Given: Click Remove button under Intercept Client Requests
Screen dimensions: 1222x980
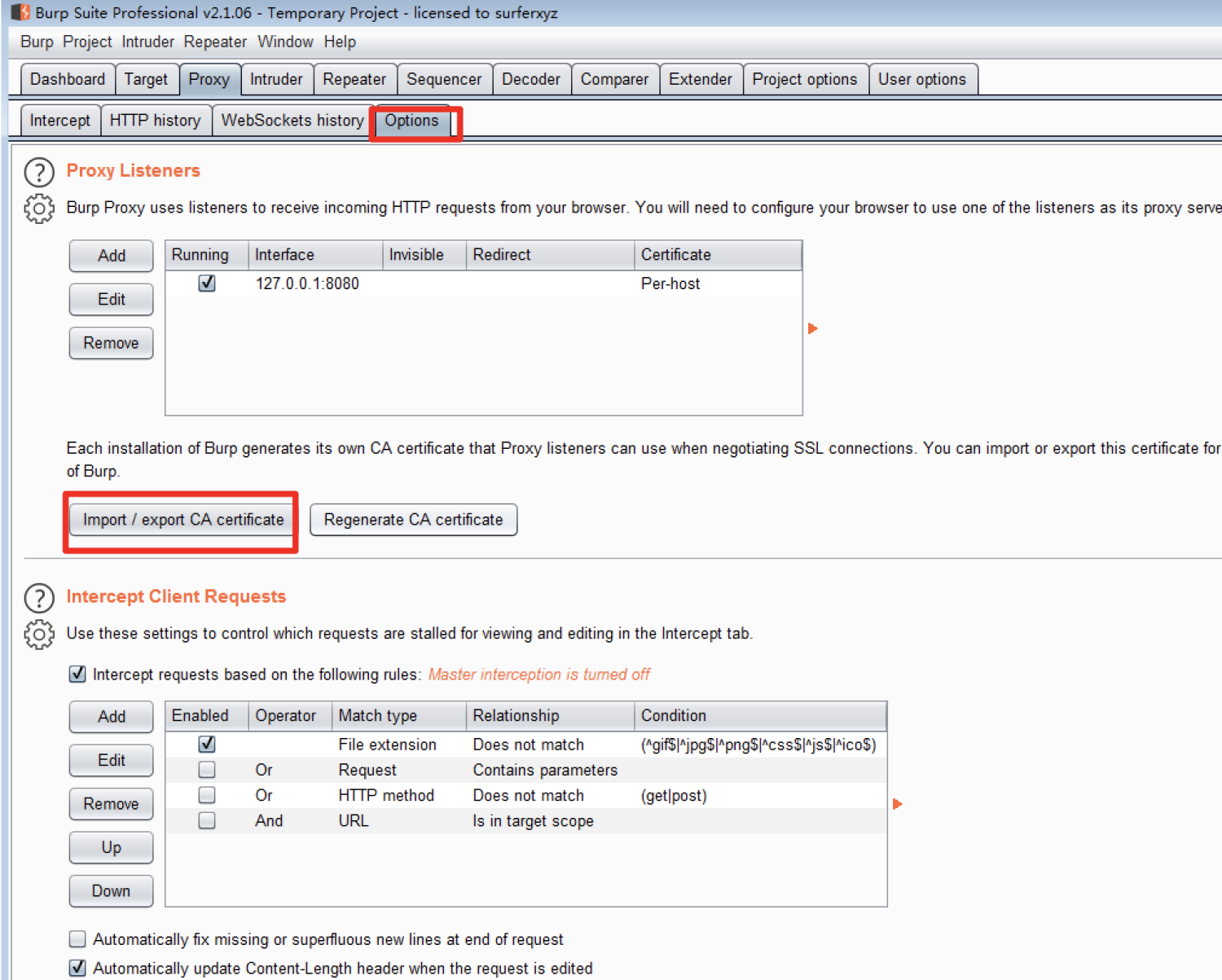Looking at the screenshot, I should pyautogui.click(x=112, y=804).
